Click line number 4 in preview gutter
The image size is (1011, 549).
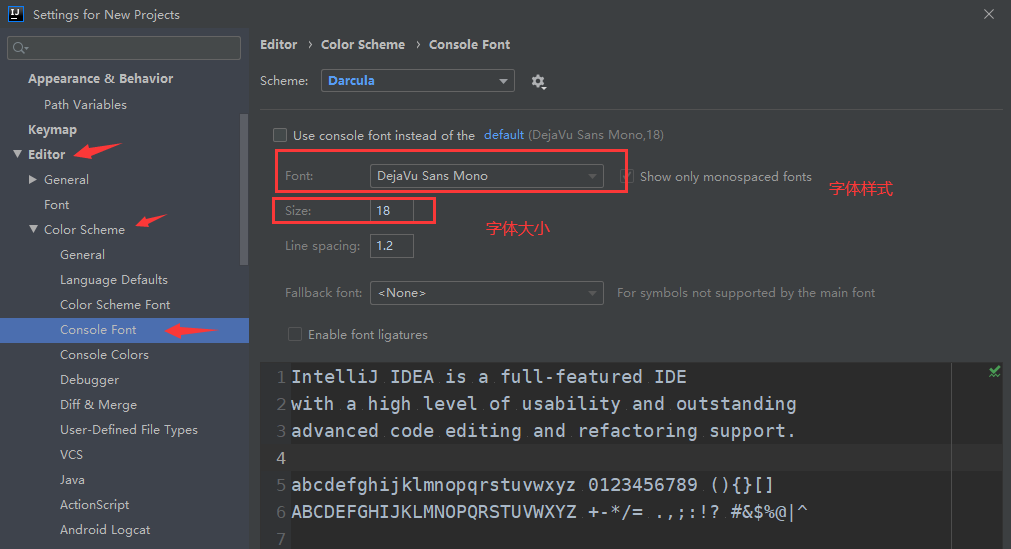tap(281, 458)
